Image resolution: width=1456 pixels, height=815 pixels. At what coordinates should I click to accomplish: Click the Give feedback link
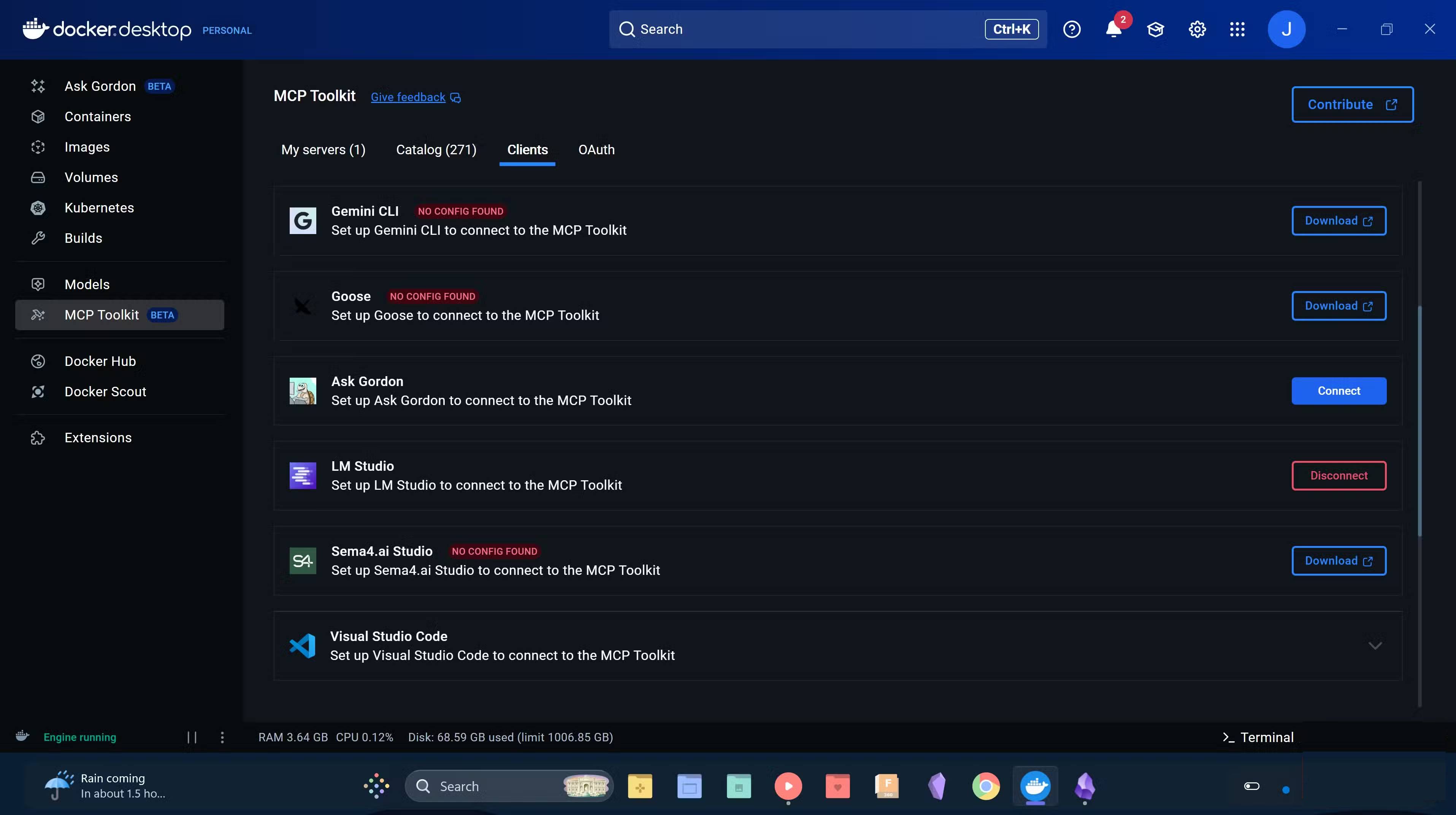(408, 97)
